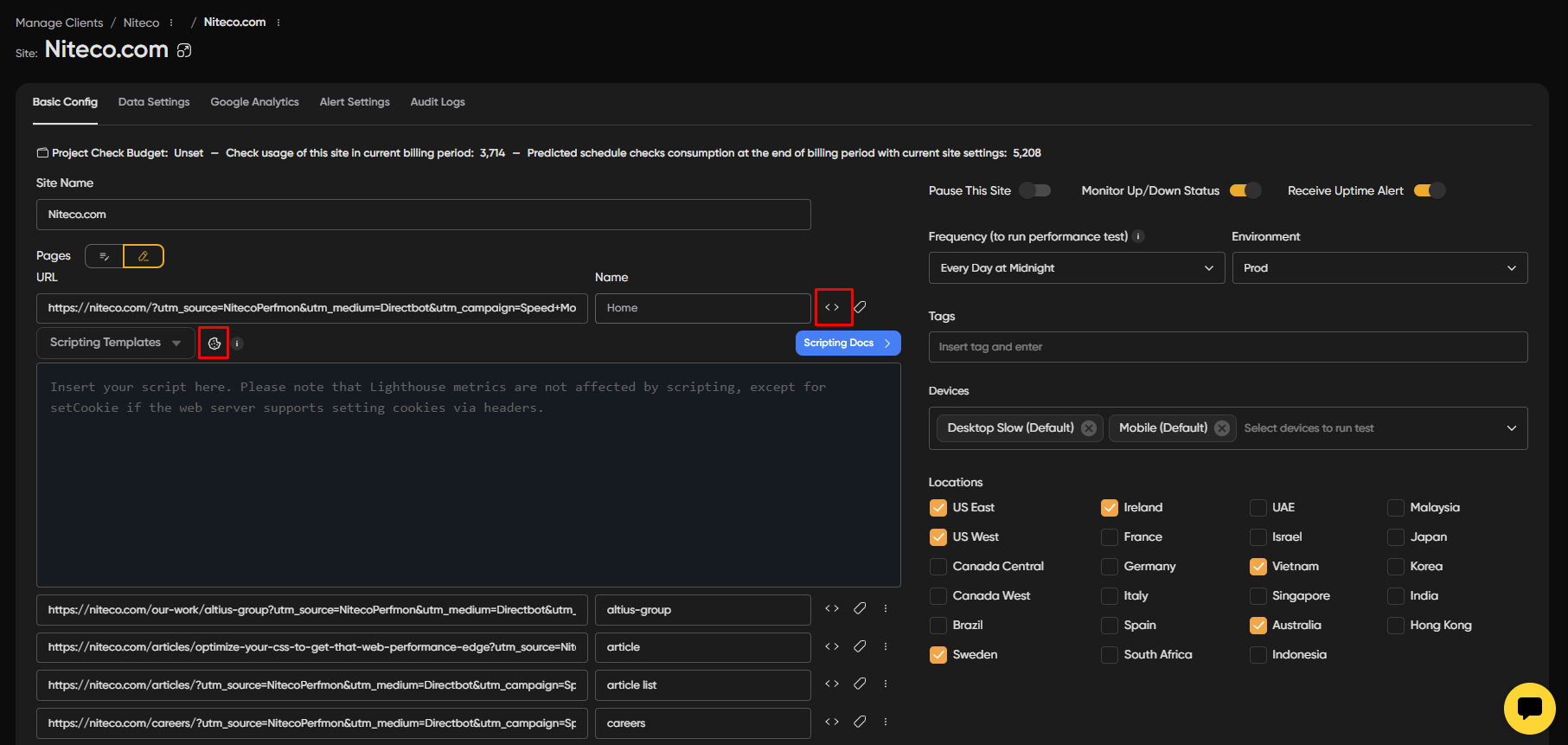
Task: Click the tag icon for careers page
Action: tap(860, 722)
